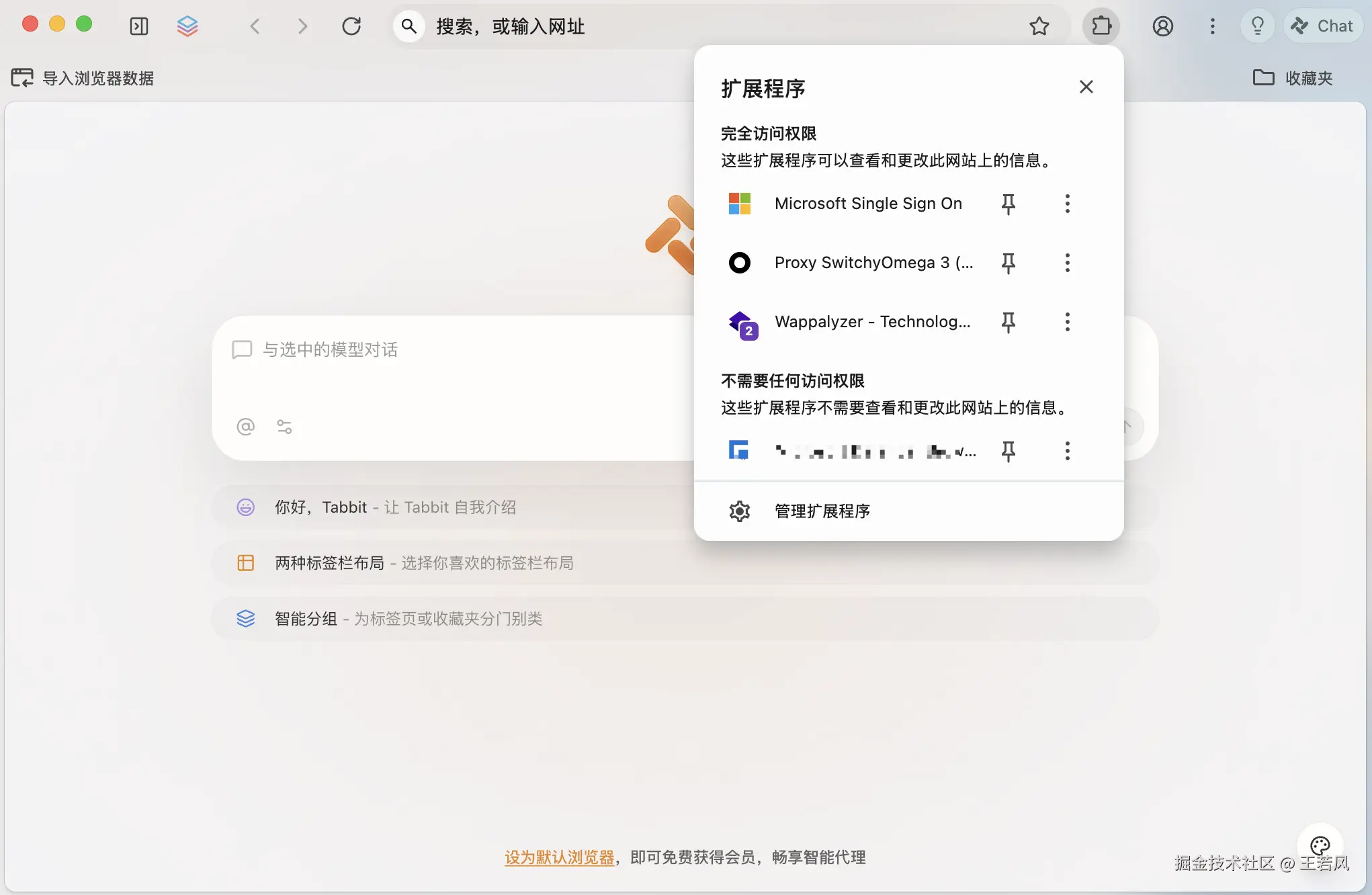
Task: Open the smart grouping layers icon in toolbar
Action: coord(187,26)
